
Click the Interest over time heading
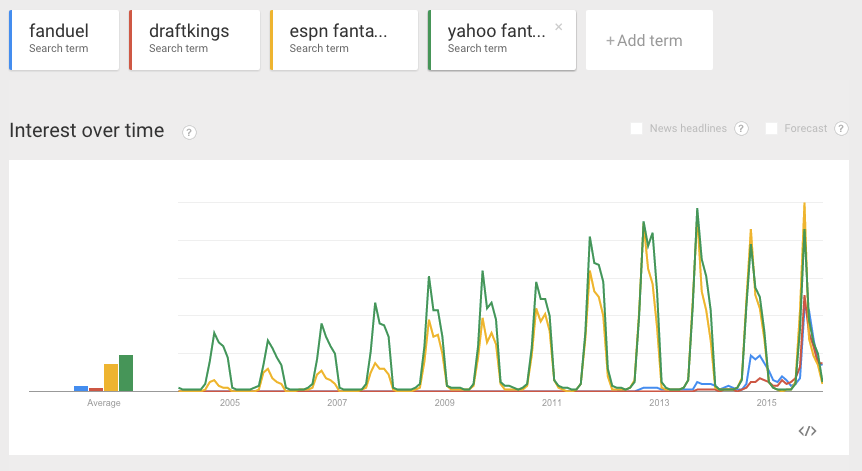[x=87, y=131]
